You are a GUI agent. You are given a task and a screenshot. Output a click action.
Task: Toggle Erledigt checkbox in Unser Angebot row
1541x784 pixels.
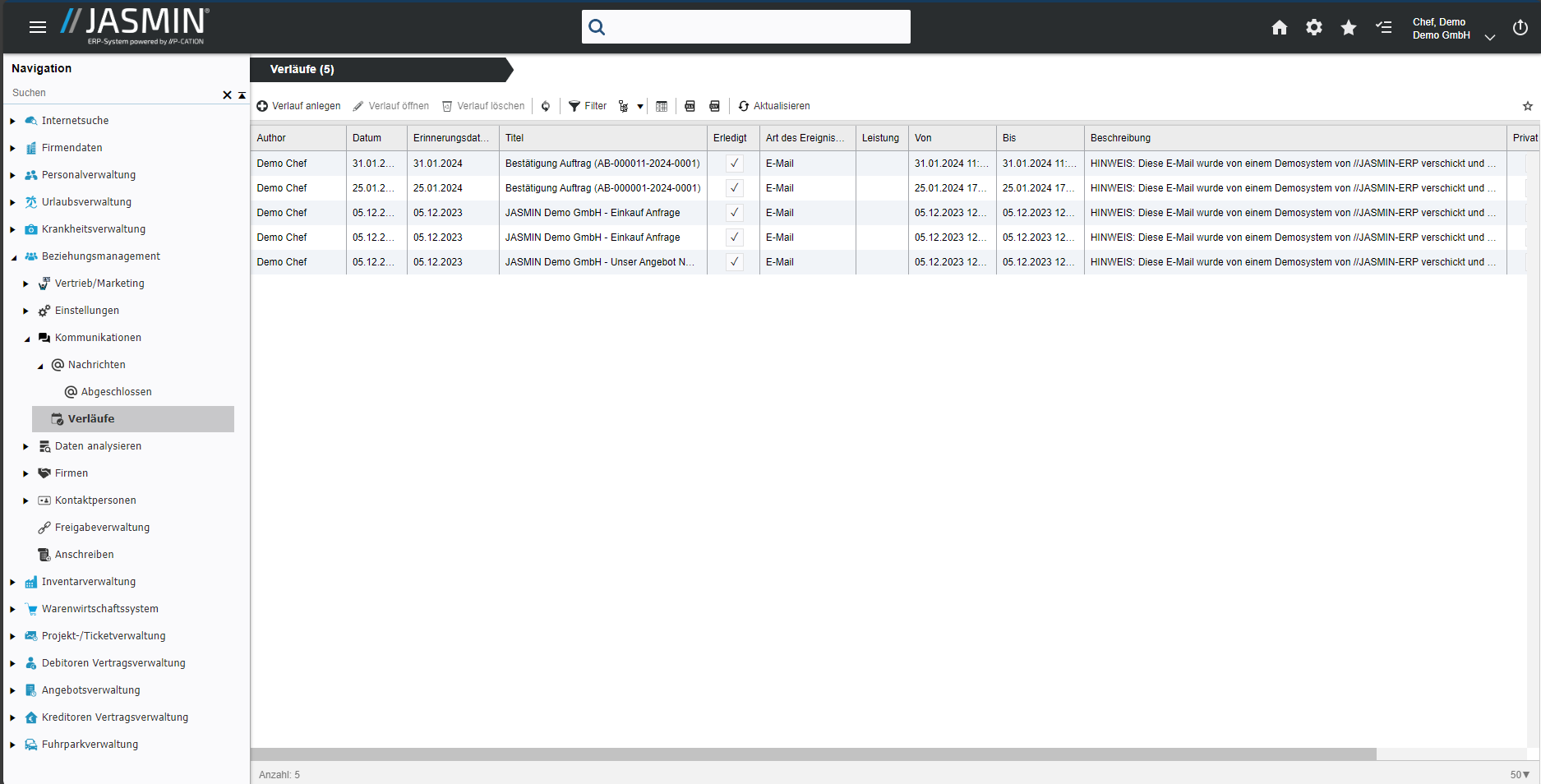click(734, 262)
